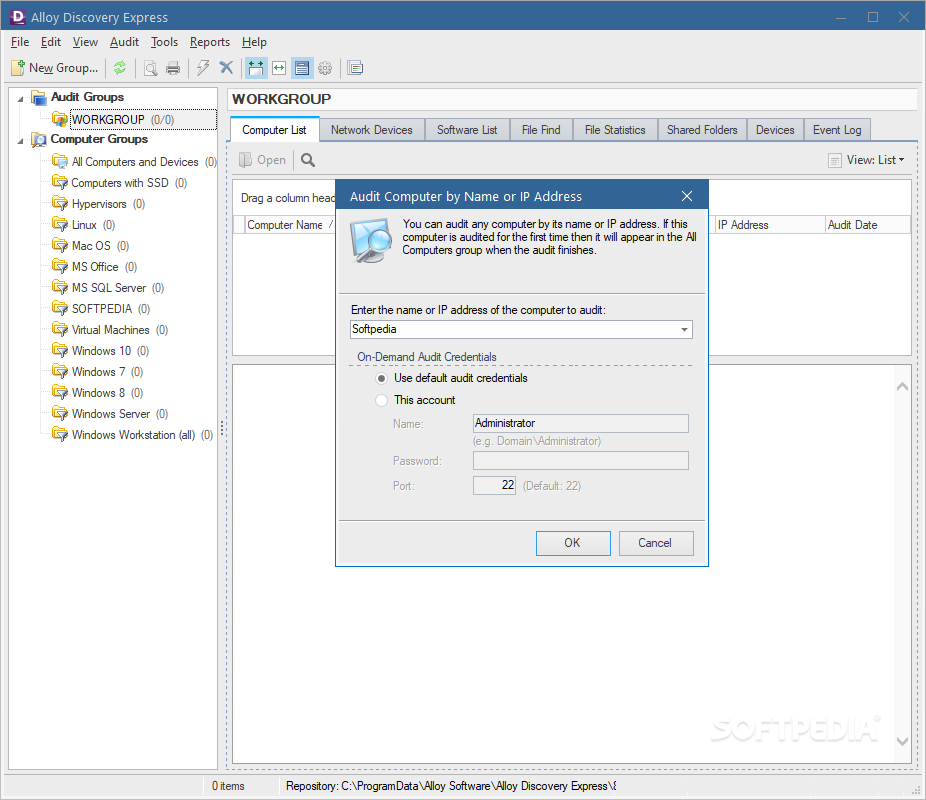Image resolution: width=926 pixels, height=800 pixels.
Task: Click the gear settings toolbar icon
Action: point(325,68)
